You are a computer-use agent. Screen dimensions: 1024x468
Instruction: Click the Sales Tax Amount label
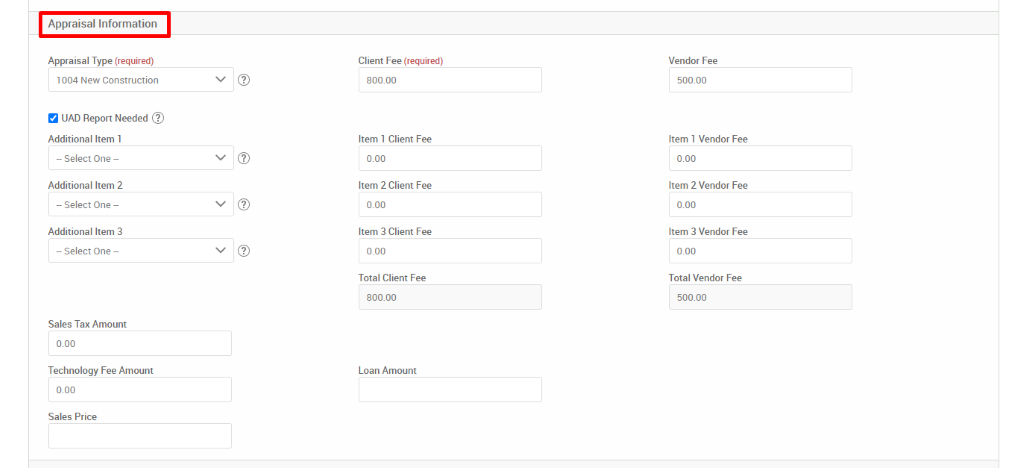pyautogui.click(x=88, y=324)
